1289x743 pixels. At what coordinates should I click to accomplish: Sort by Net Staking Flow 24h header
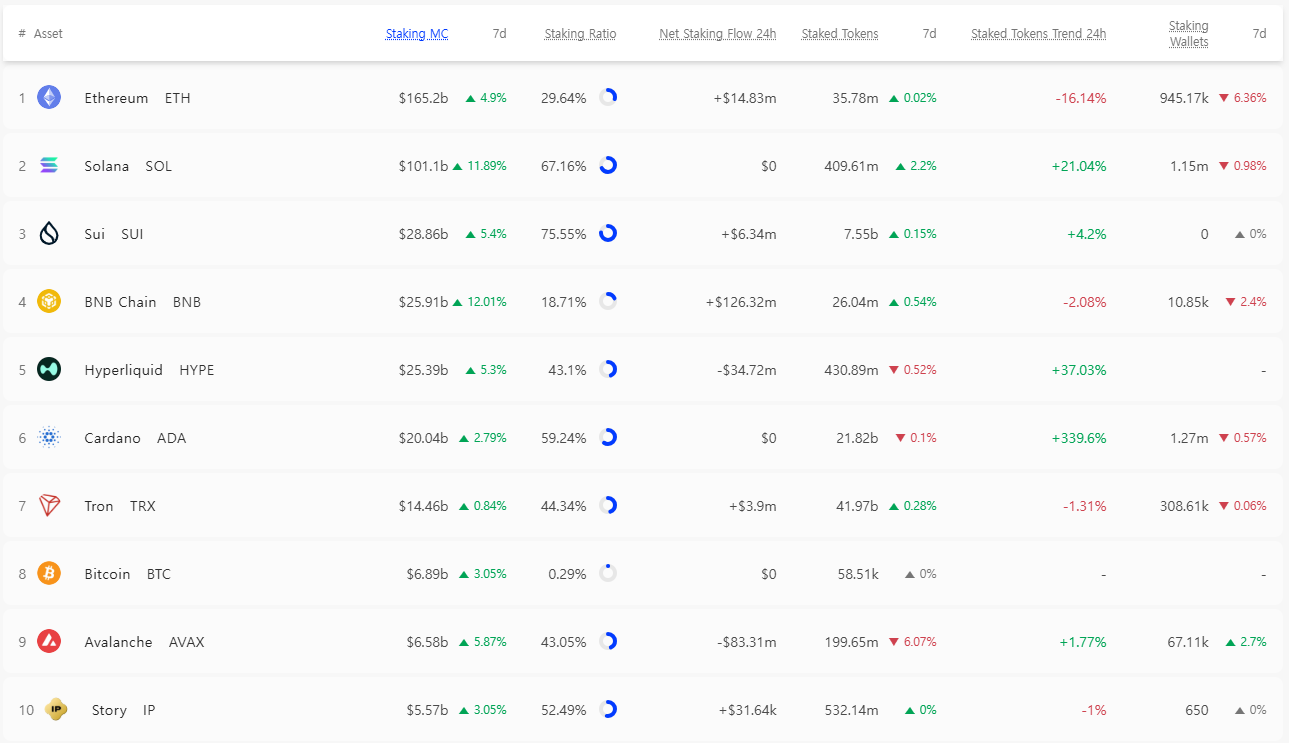tap(718, 33)
